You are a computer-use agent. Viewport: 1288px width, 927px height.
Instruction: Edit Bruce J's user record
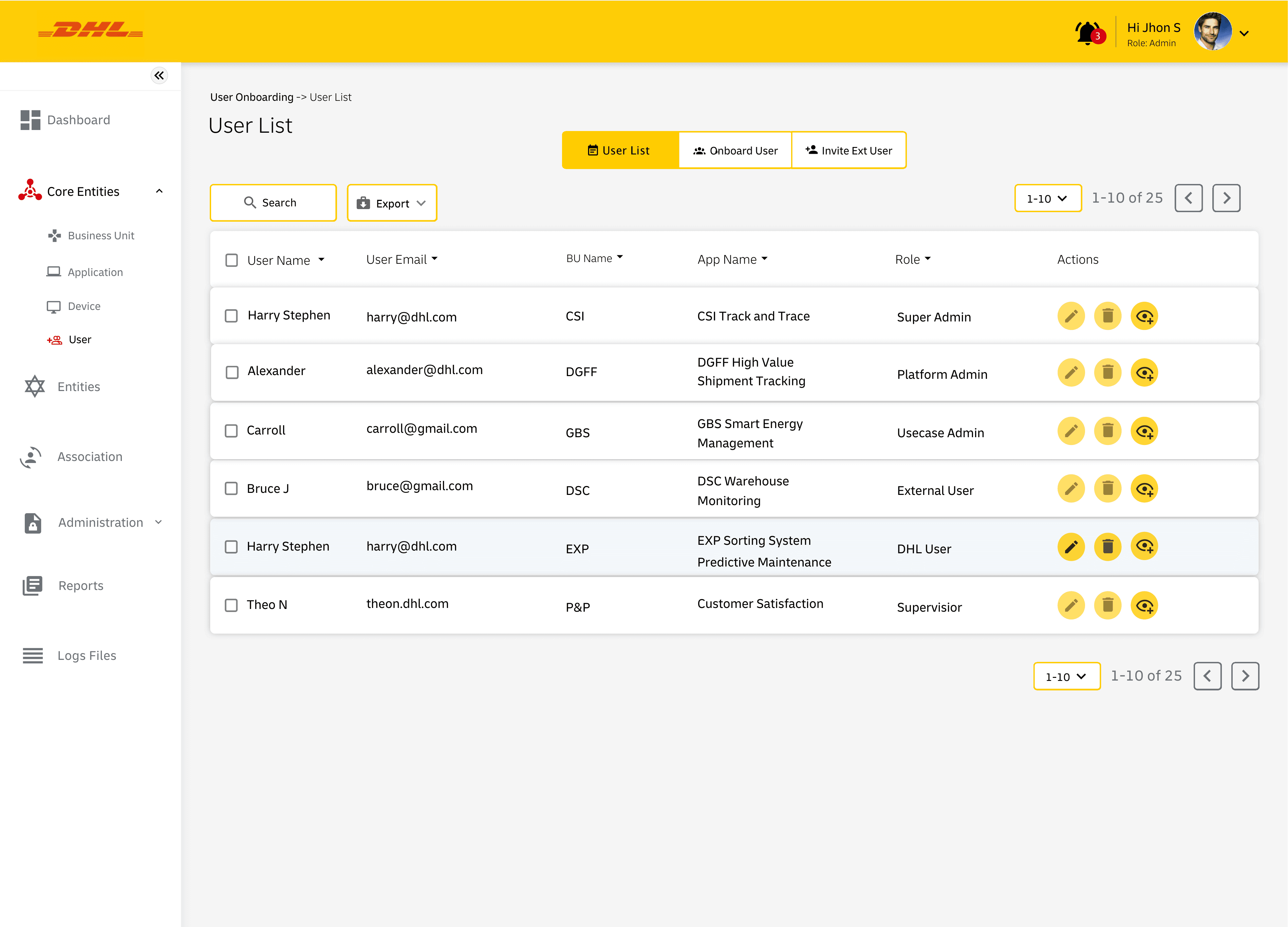point(1071,488)
